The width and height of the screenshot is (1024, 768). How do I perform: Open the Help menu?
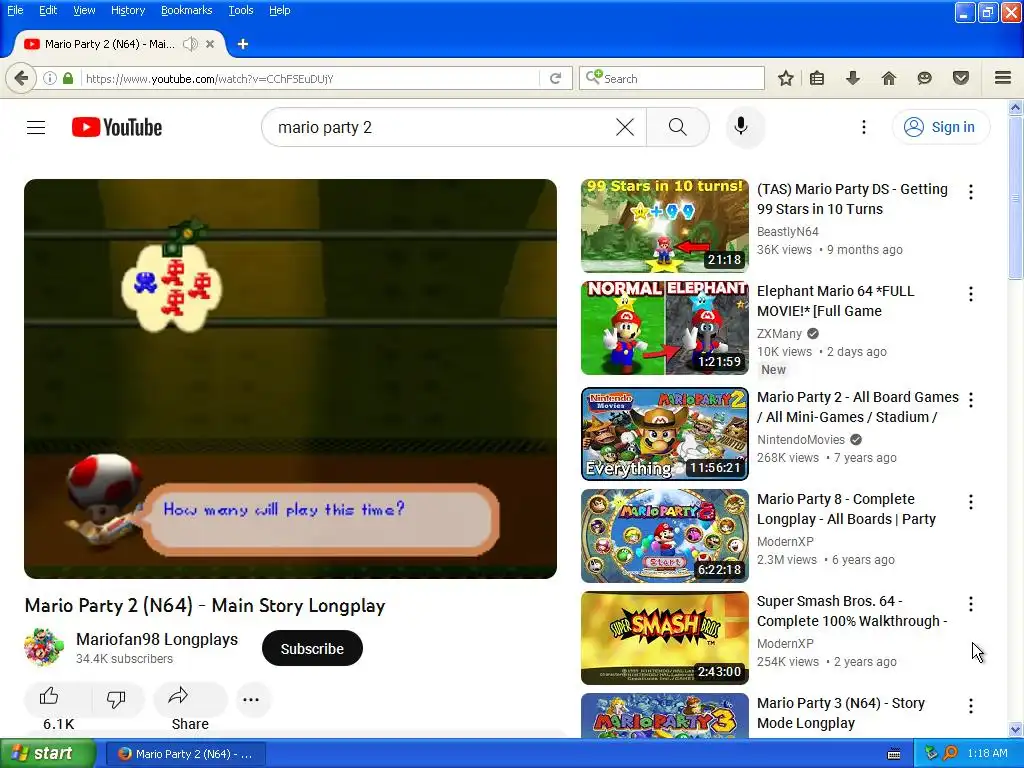click(280, 10)
